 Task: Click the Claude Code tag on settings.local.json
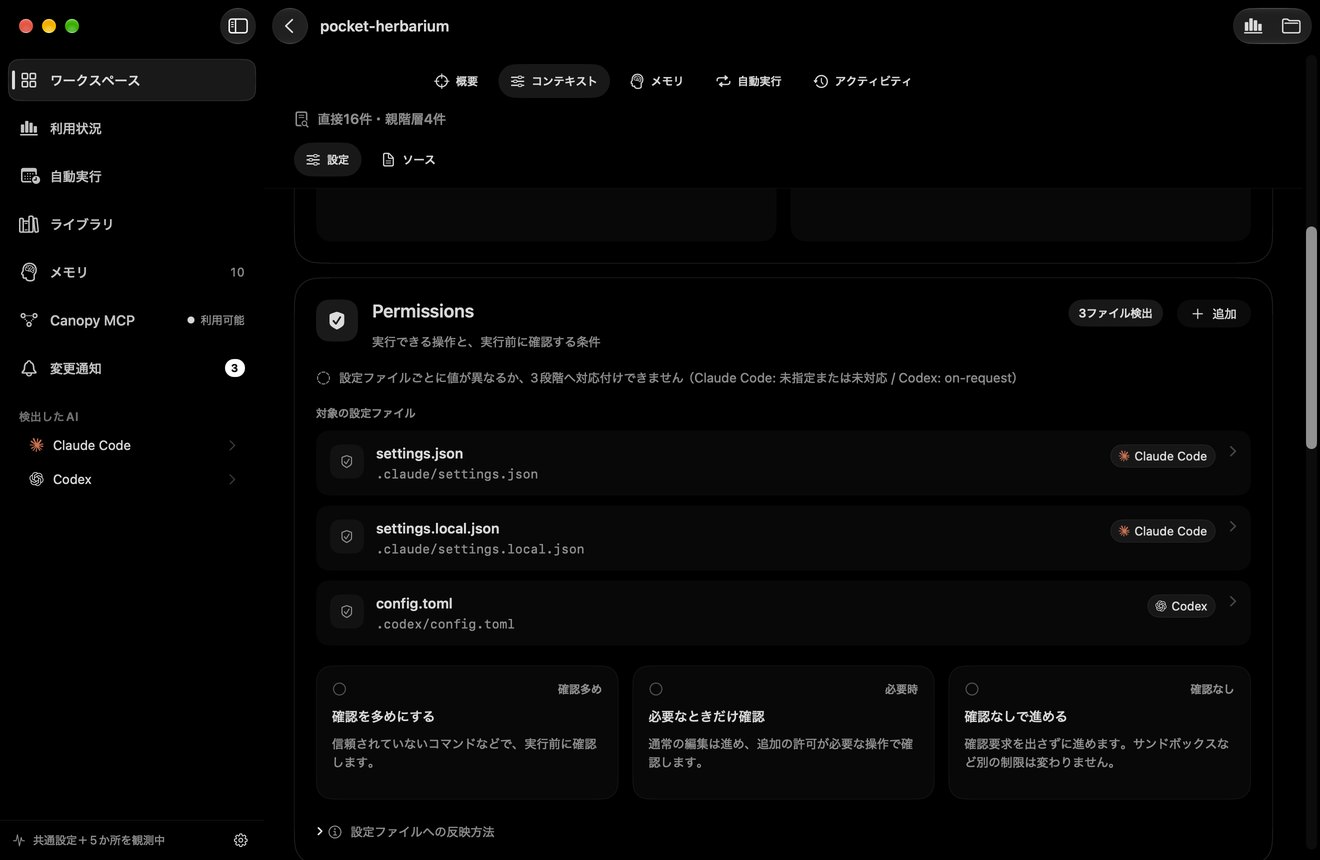(1163, 531)
